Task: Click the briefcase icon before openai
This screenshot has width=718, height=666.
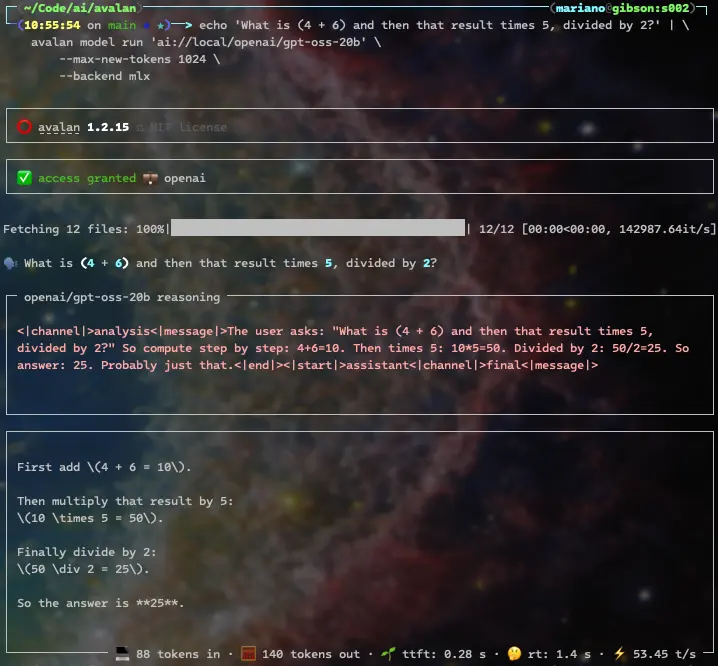Action: coord(150,178)
